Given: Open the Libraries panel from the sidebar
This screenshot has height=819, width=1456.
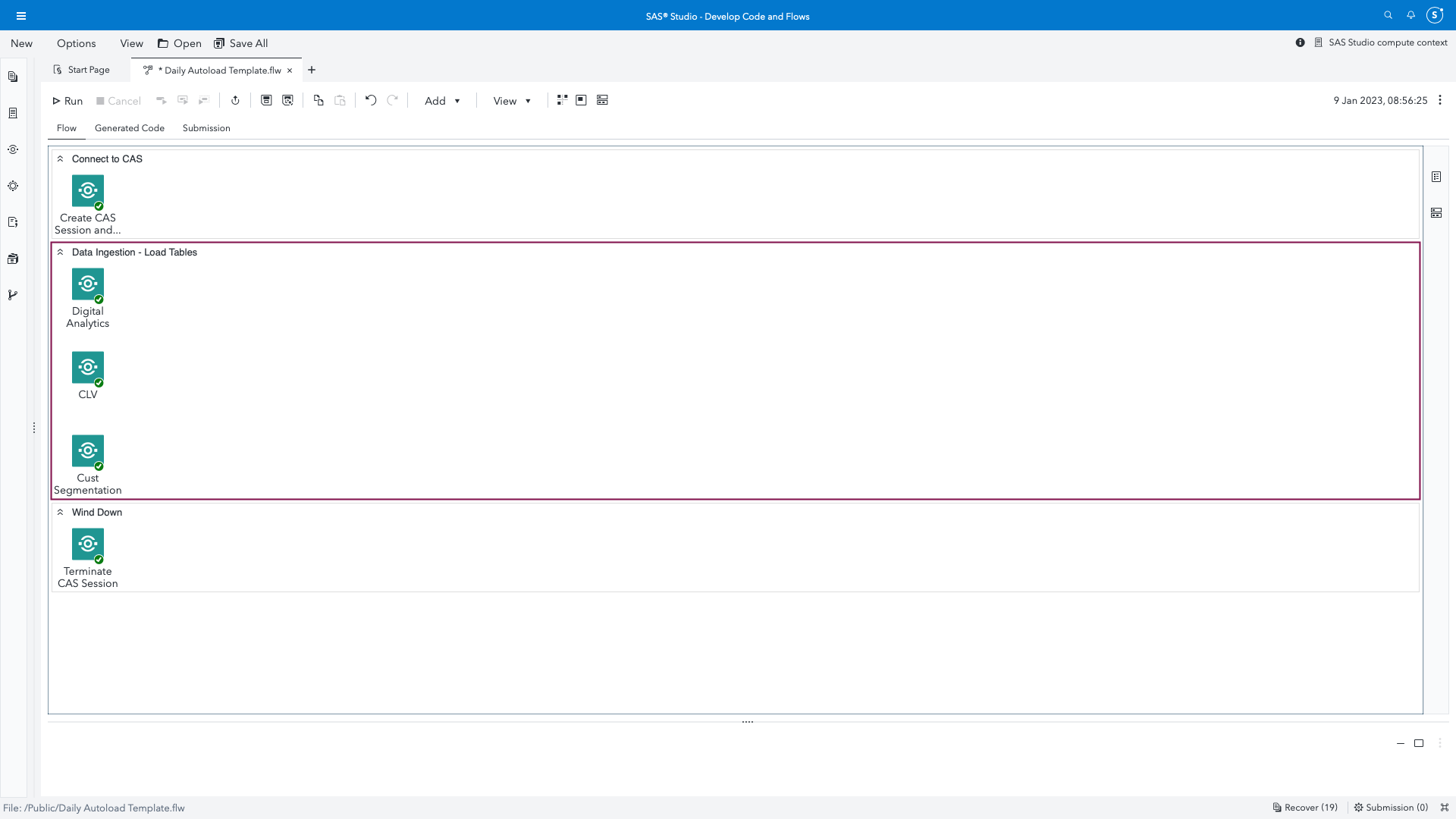Looking at the screenshot, I should pos(13,258).
